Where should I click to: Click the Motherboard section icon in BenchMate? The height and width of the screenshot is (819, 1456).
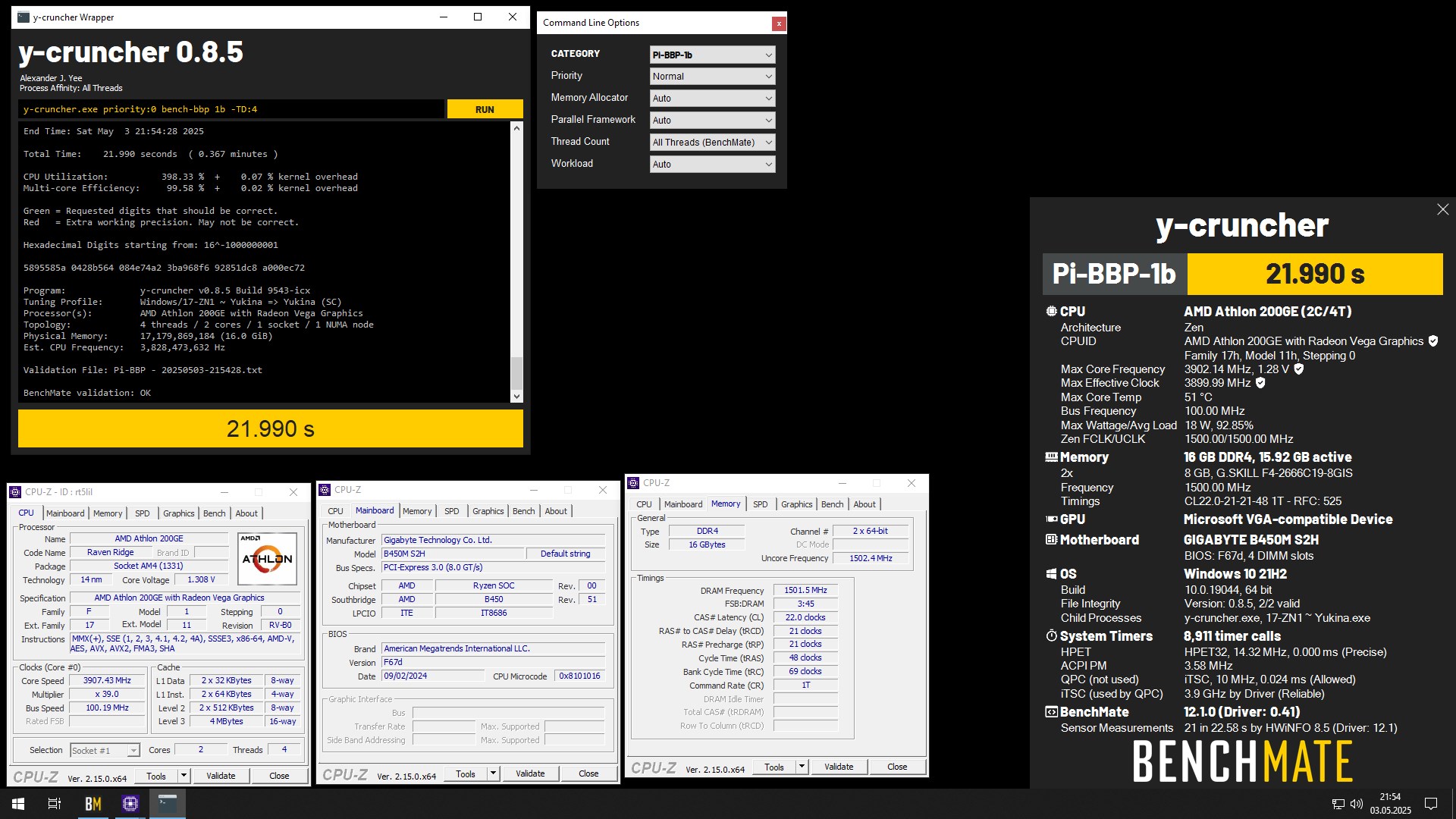[x=1051, y=540]
